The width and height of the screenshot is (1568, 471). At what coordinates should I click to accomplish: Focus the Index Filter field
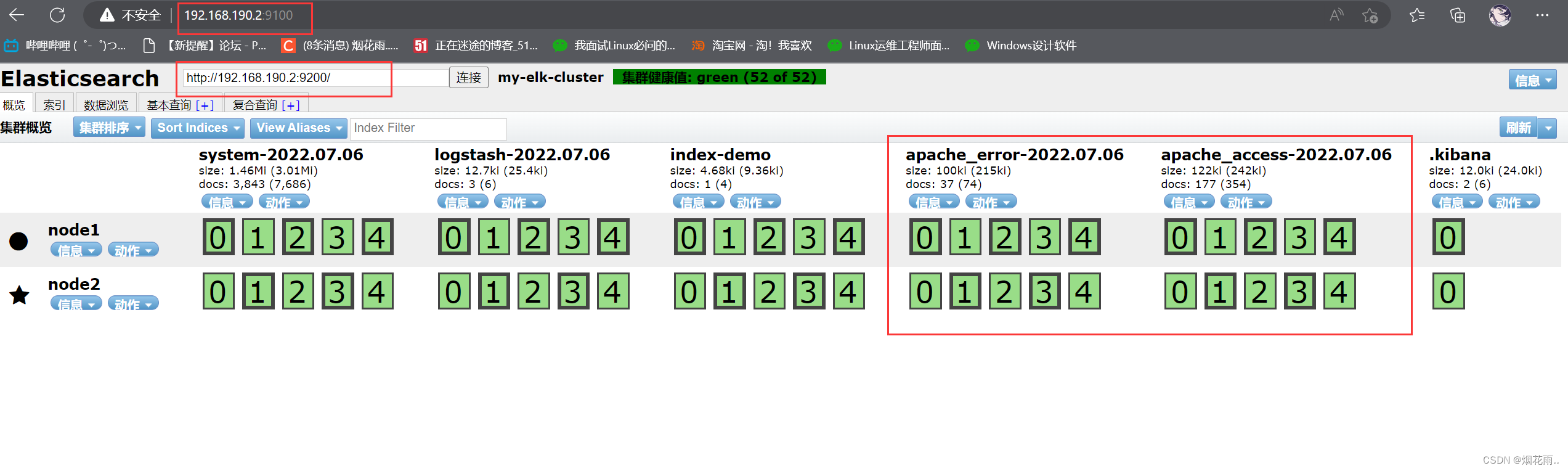click(428, 128)
